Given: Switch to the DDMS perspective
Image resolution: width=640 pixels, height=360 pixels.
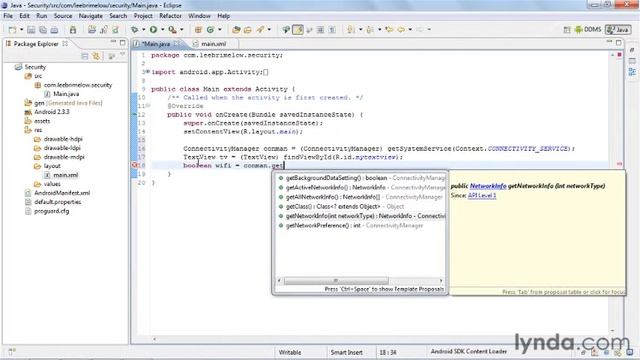Looking at the screenshot, I should click(x=588, y=30).
